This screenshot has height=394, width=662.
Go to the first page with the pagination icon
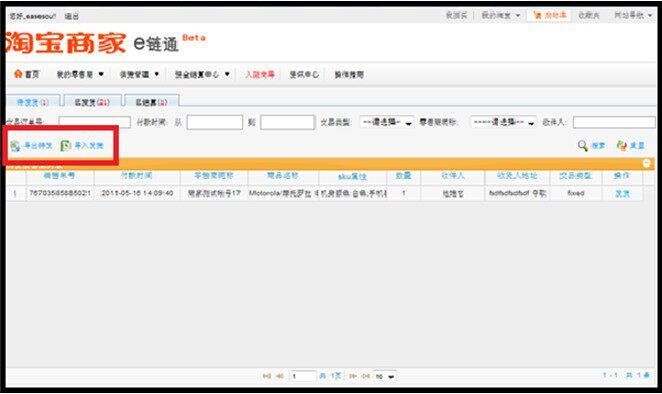266,376
